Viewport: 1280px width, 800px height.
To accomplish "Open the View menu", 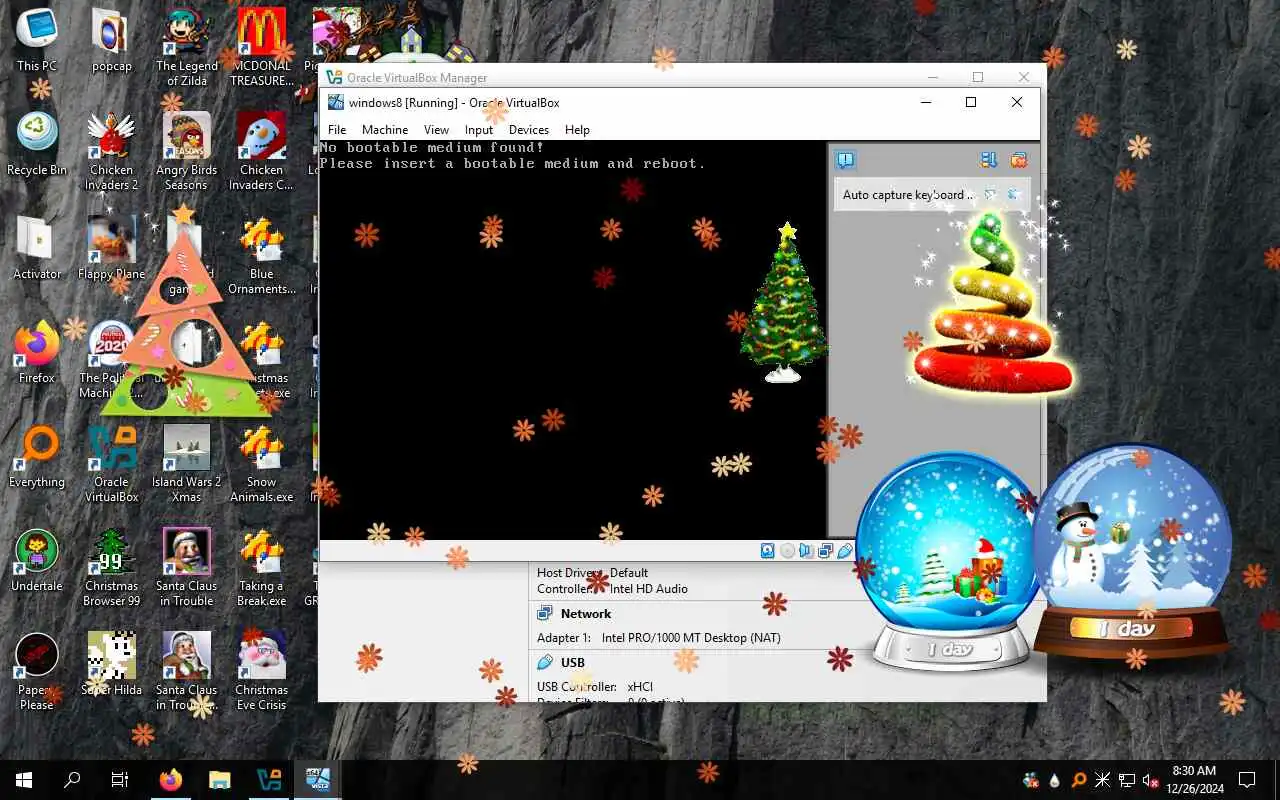I will [x=436, y=130].
